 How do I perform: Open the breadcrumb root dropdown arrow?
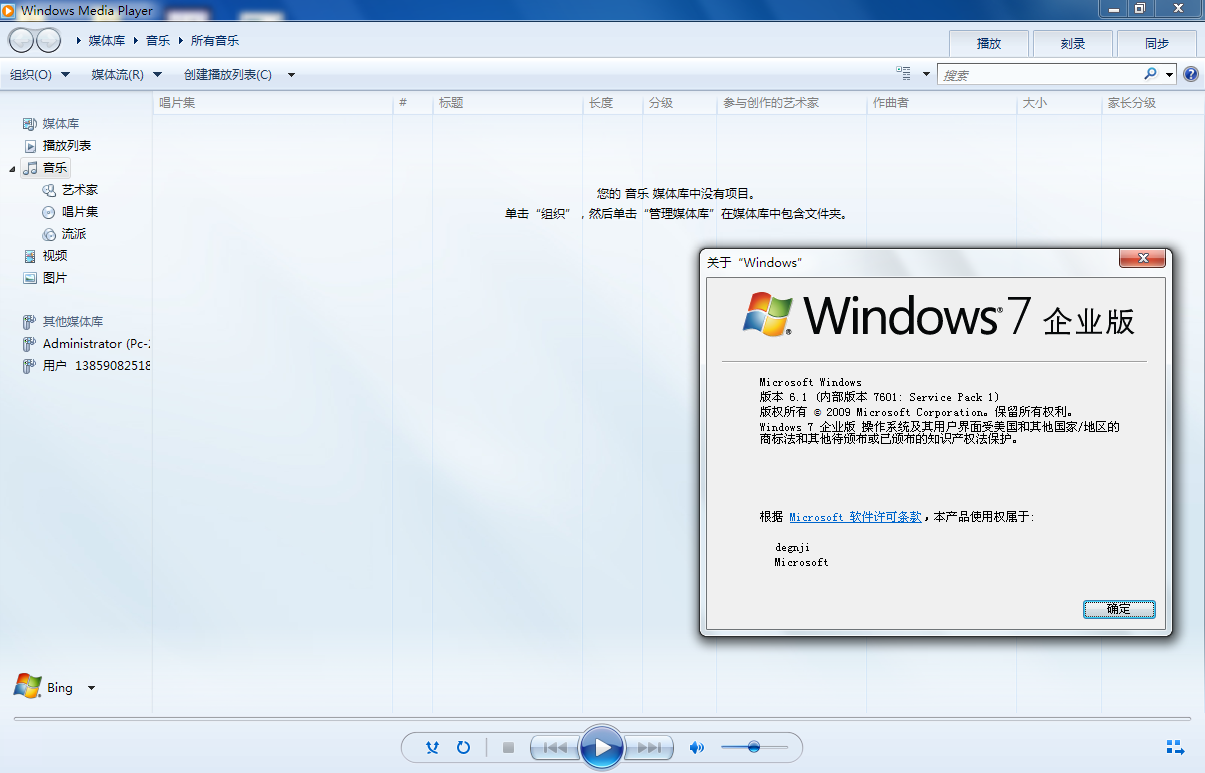(78, 41)
